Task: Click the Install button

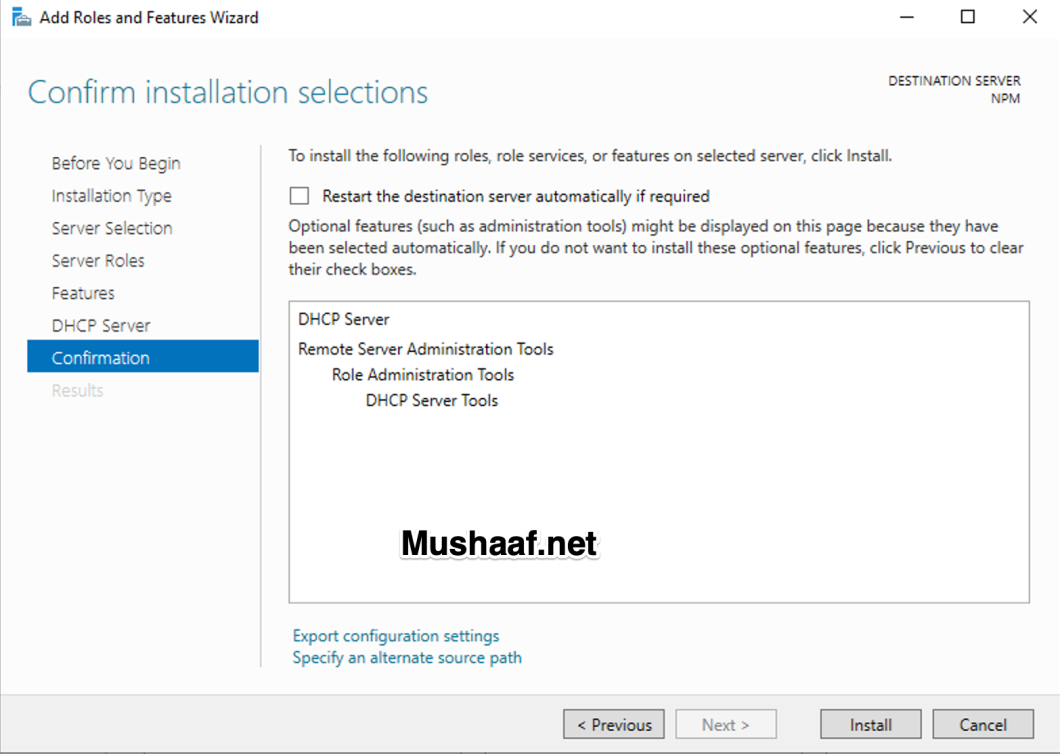Action: (x=869, y=724)
